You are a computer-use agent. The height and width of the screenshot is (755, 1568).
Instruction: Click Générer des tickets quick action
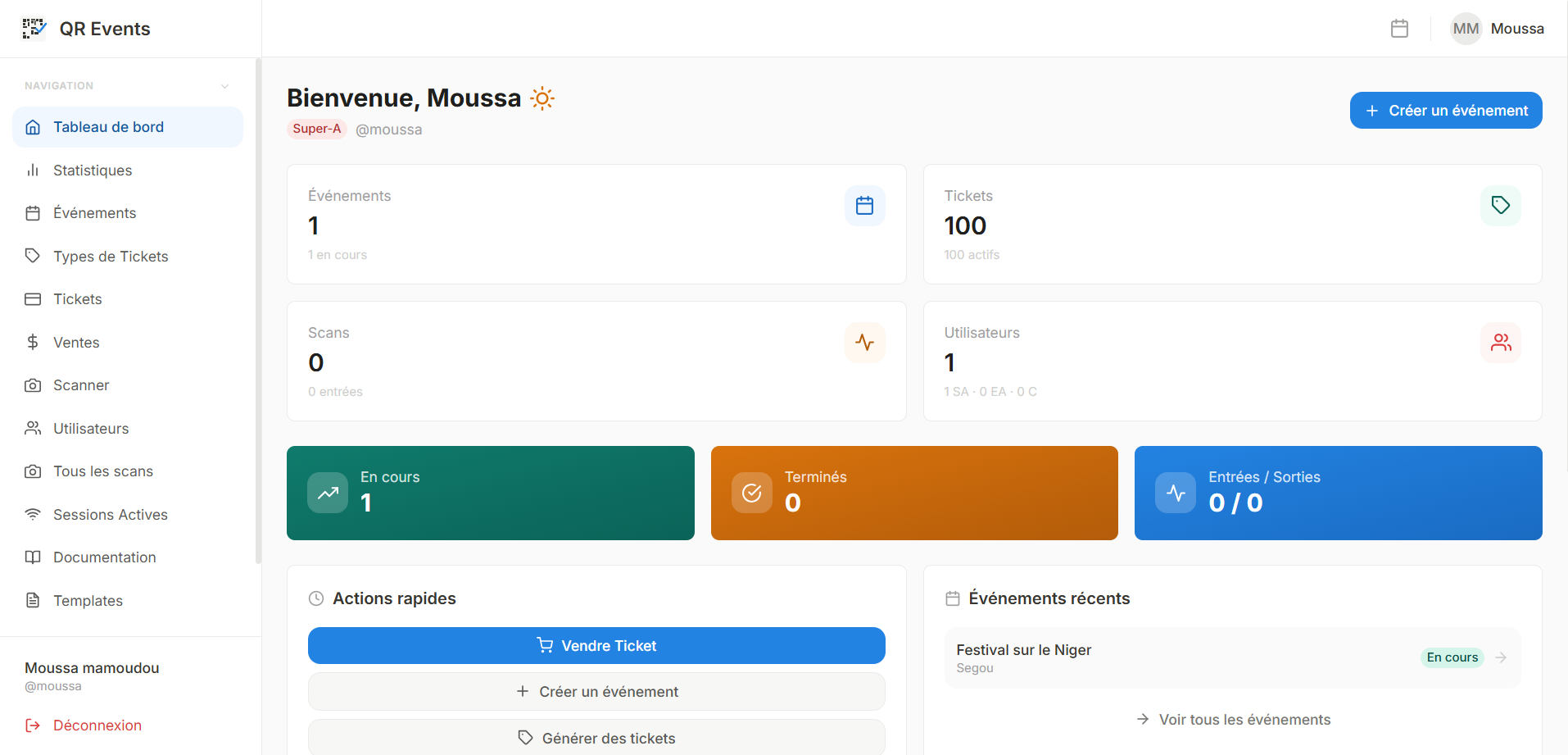596,738
